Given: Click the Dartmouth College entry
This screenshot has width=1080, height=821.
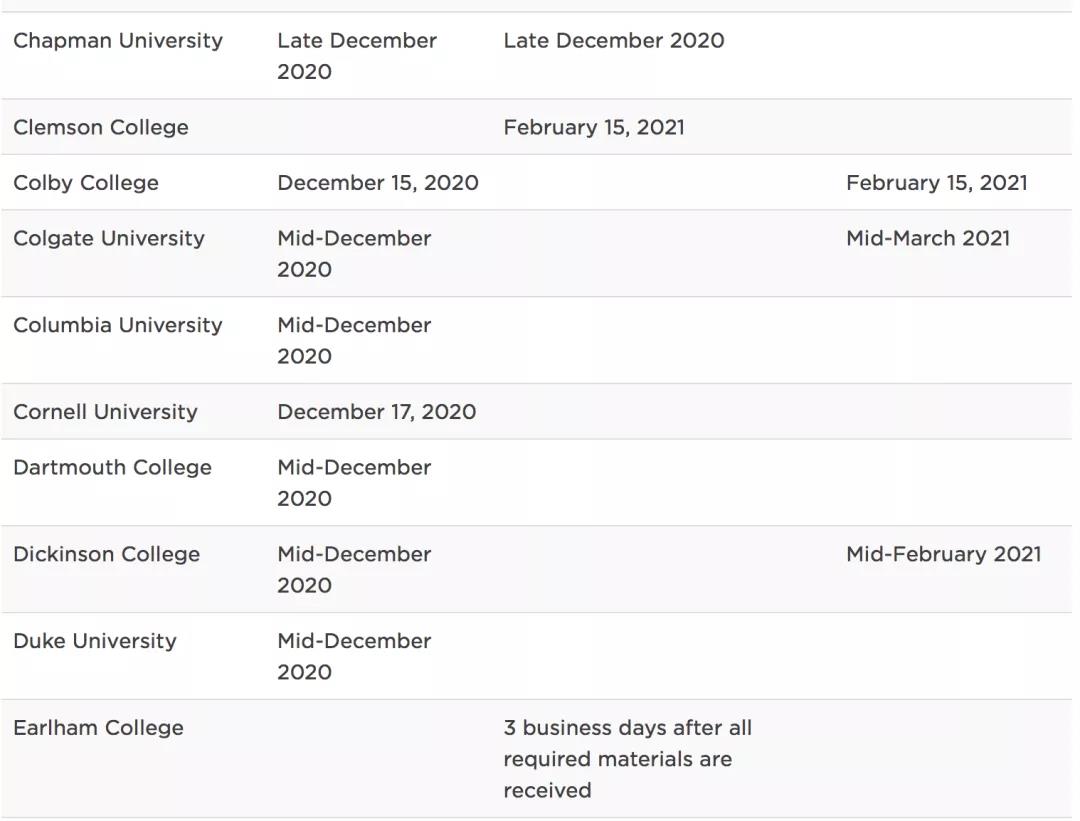Looking at the screenshot, I should [x=112, y=468].
